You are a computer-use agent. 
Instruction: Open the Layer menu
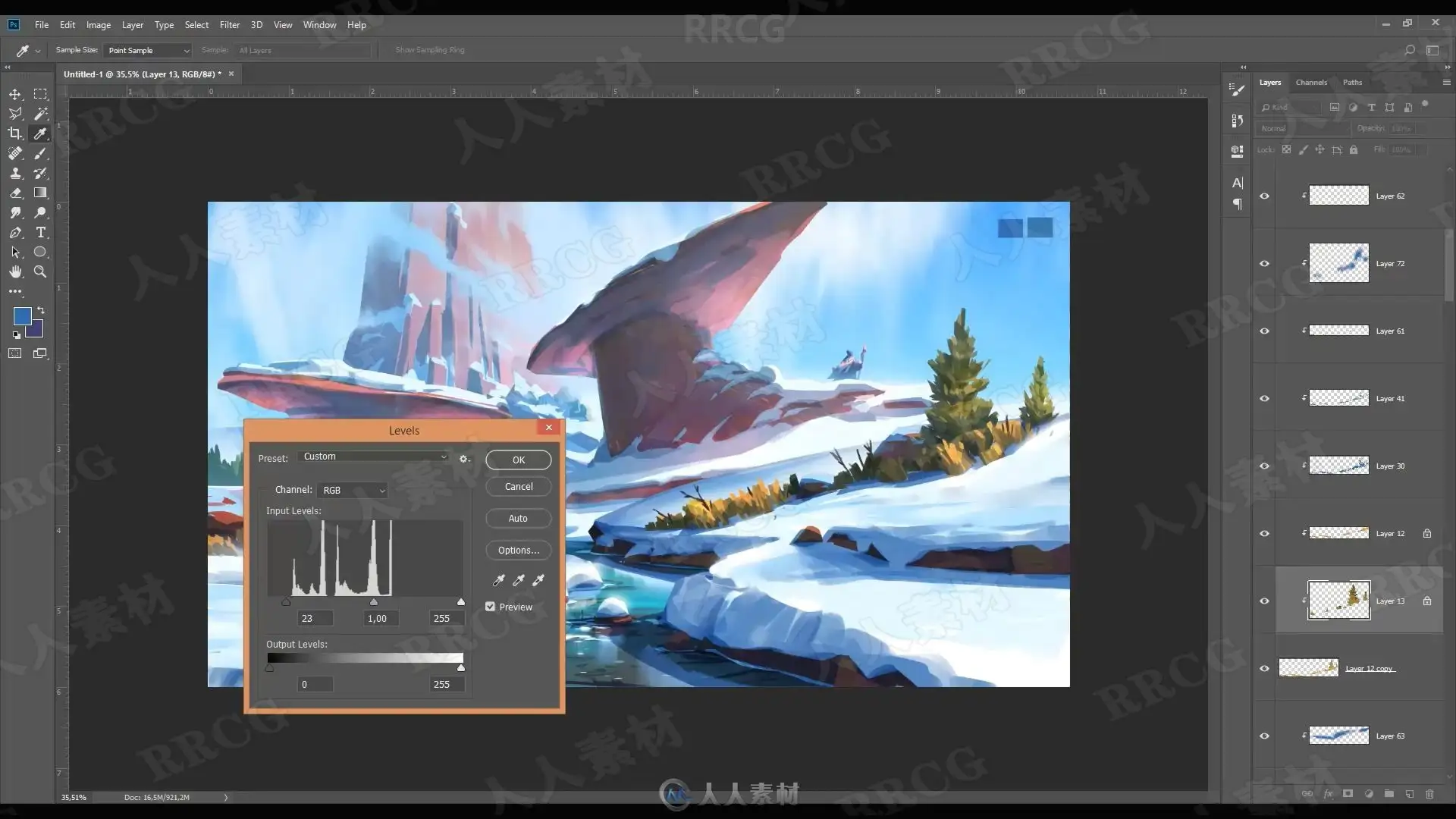point(133,25)
